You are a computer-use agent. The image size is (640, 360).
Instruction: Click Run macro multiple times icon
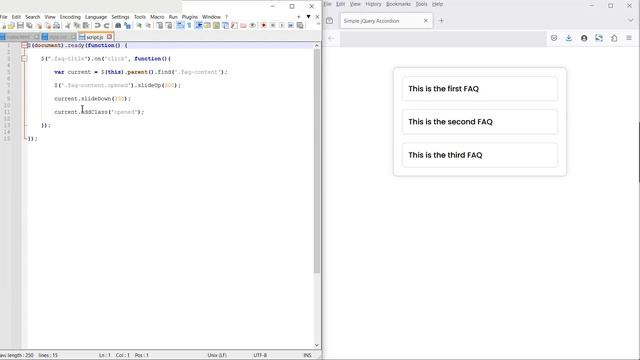point(291,25)
